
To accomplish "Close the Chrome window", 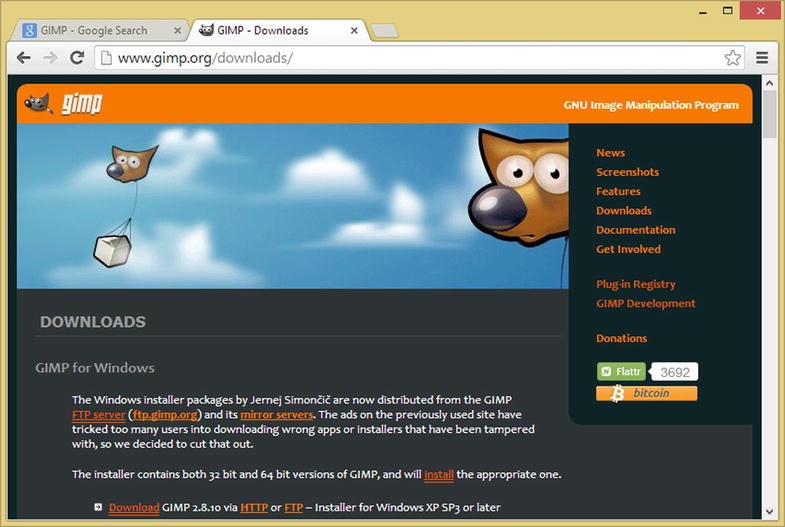I will (760, 11).
